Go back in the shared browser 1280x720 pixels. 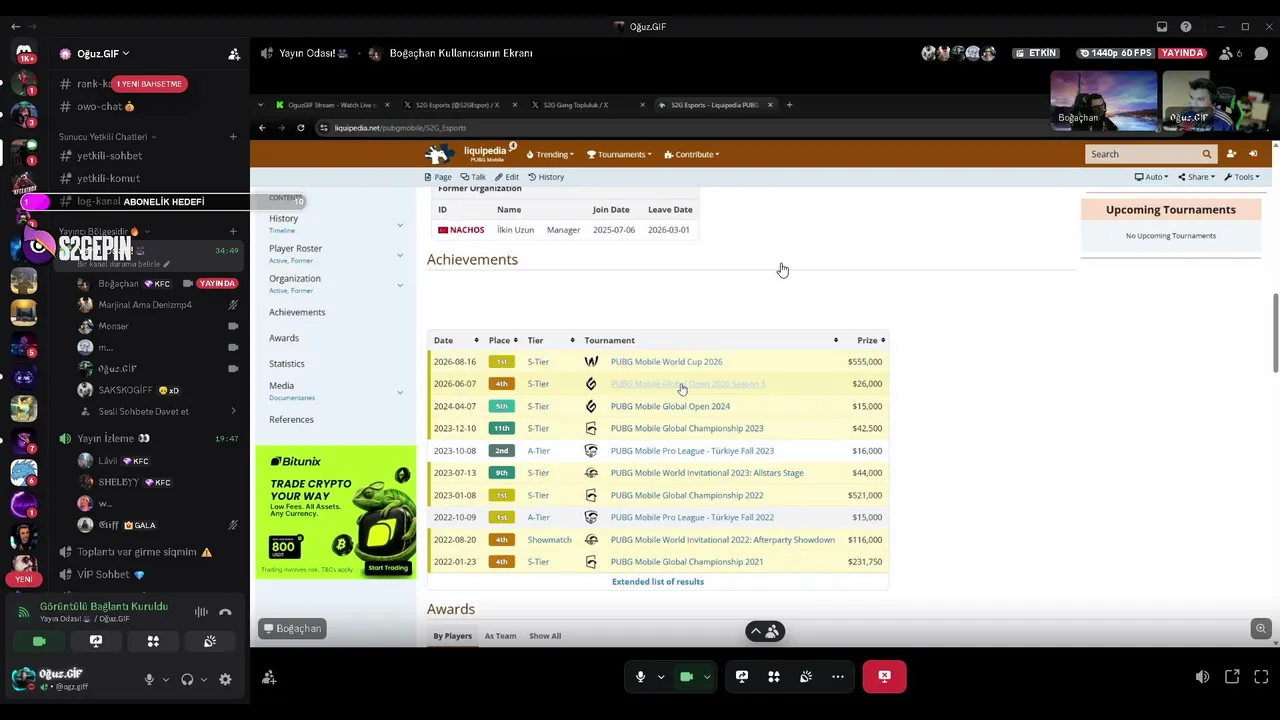coord(262,128)
